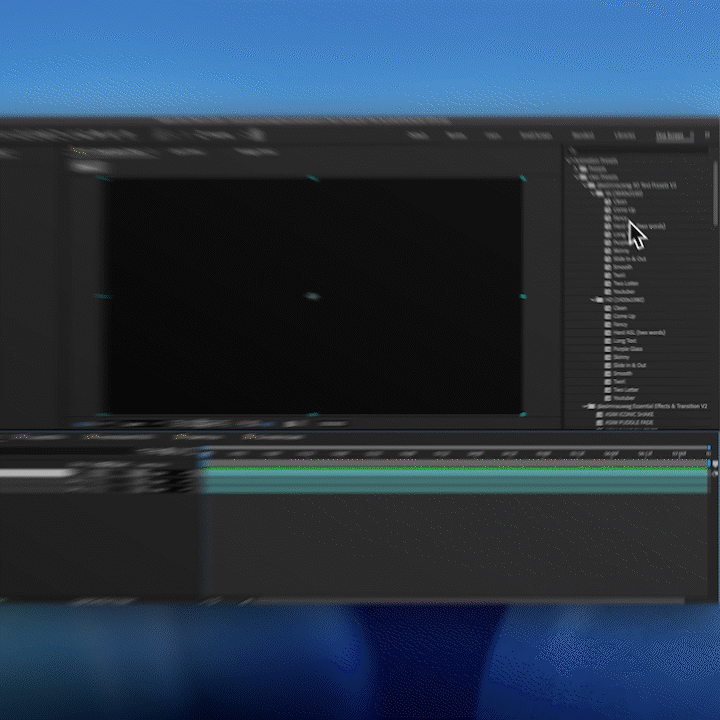Open the Effects & Presets panel menu icon
Viewport: 720px width, 720px height.
pos(707,135)
